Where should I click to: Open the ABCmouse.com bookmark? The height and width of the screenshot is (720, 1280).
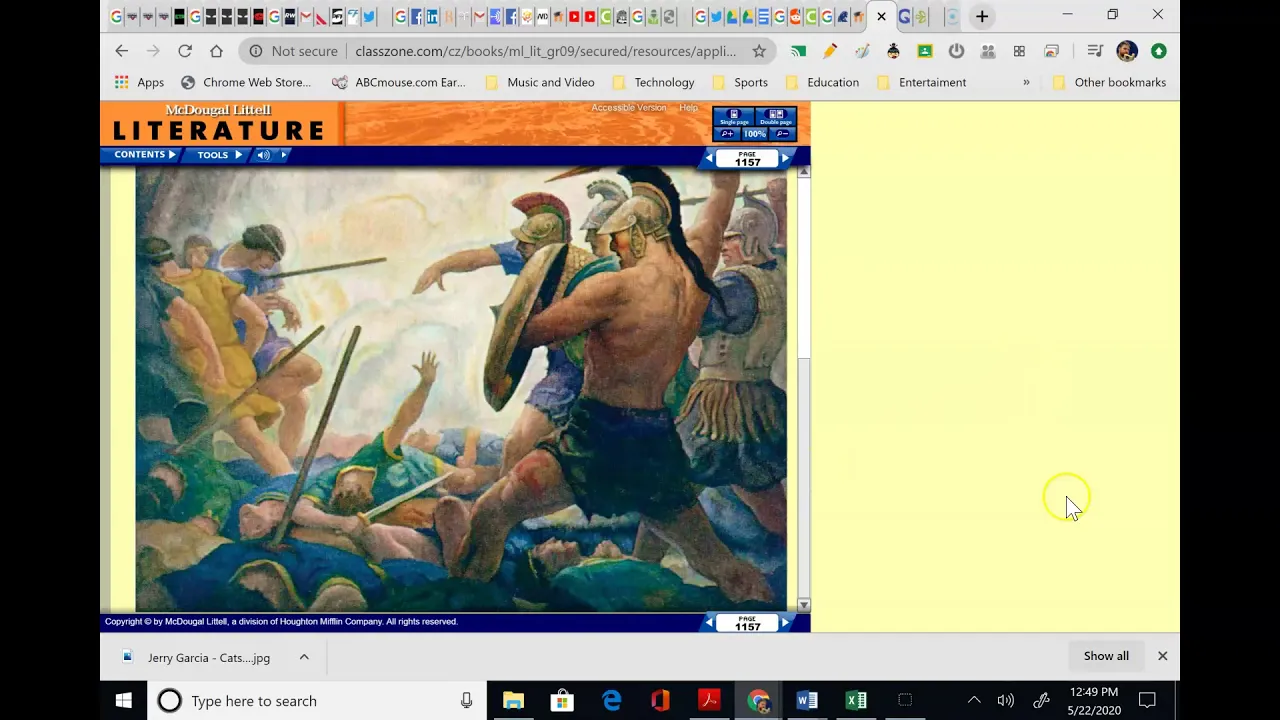(399, 82)
